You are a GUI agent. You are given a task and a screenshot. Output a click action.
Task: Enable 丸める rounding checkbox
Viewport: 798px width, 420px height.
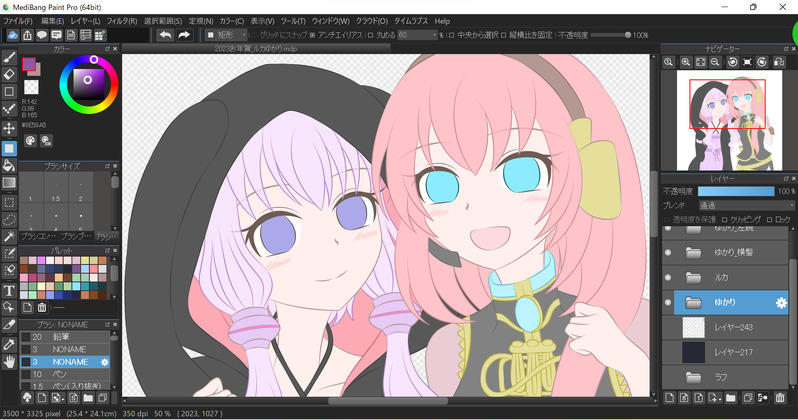point(370,35)
